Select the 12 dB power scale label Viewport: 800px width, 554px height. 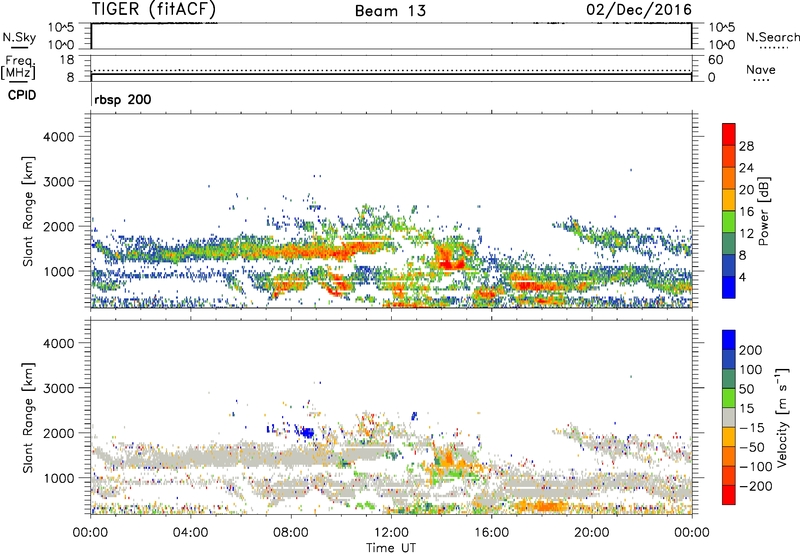(746, 234)
